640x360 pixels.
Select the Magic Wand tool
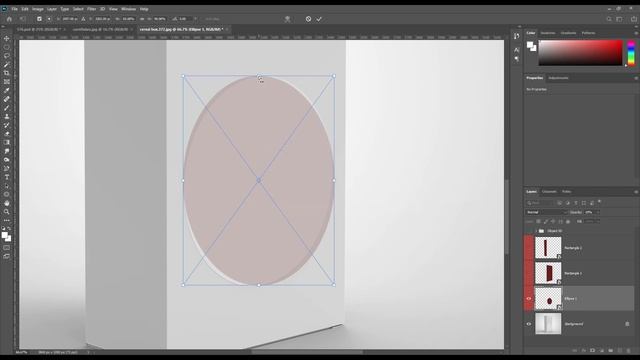[7, 64]
